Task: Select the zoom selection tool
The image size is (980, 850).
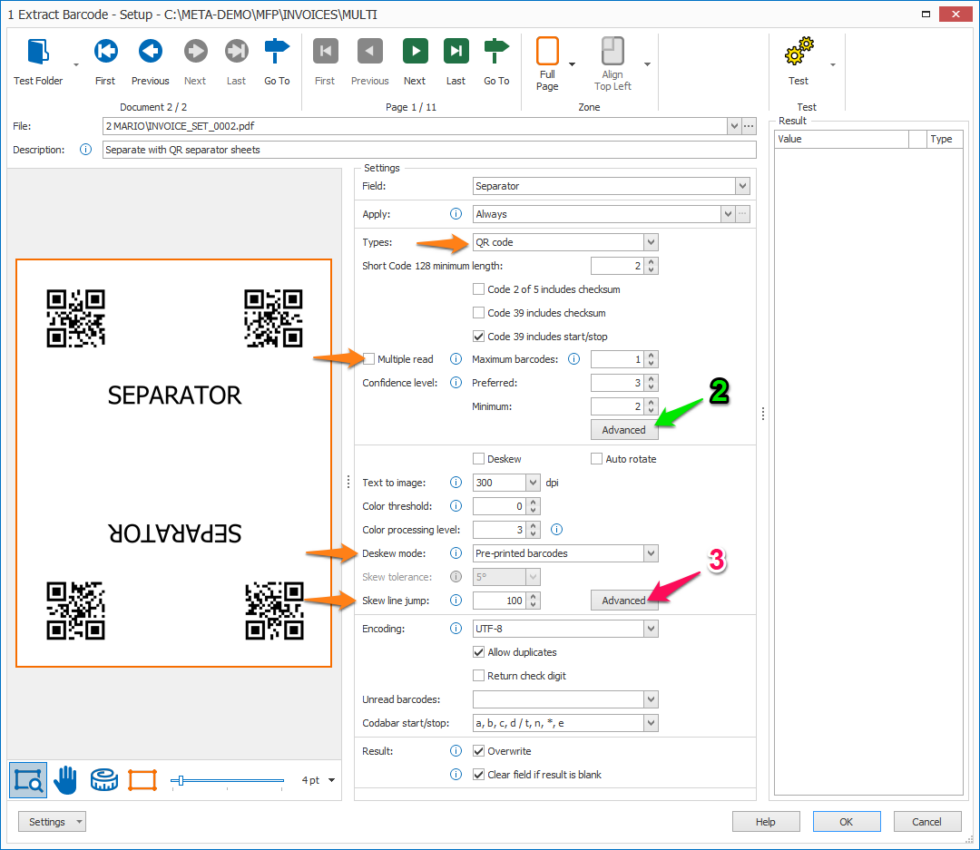Action: 27,779
